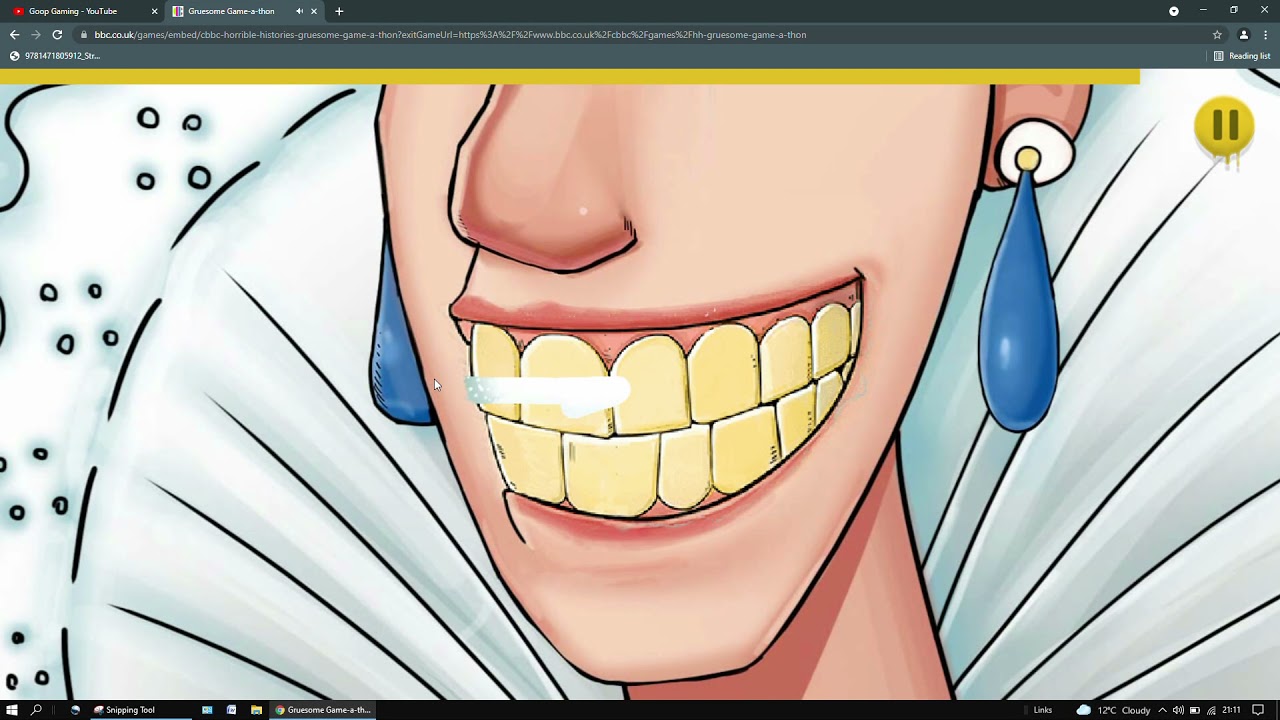Screen dimensions: 1280x720
Task: Close the Gruesome Game-a-thon tab
Action: click(314, 11)
